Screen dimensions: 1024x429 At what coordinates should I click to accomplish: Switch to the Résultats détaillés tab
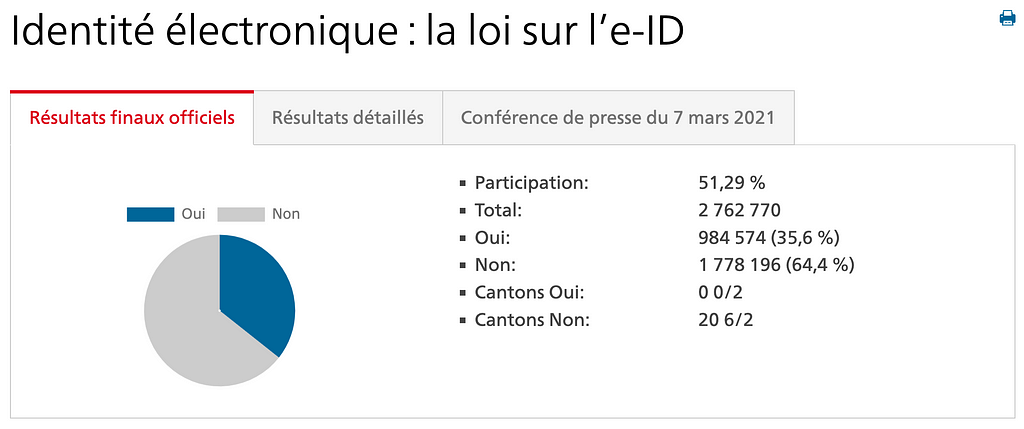point(348,118)
